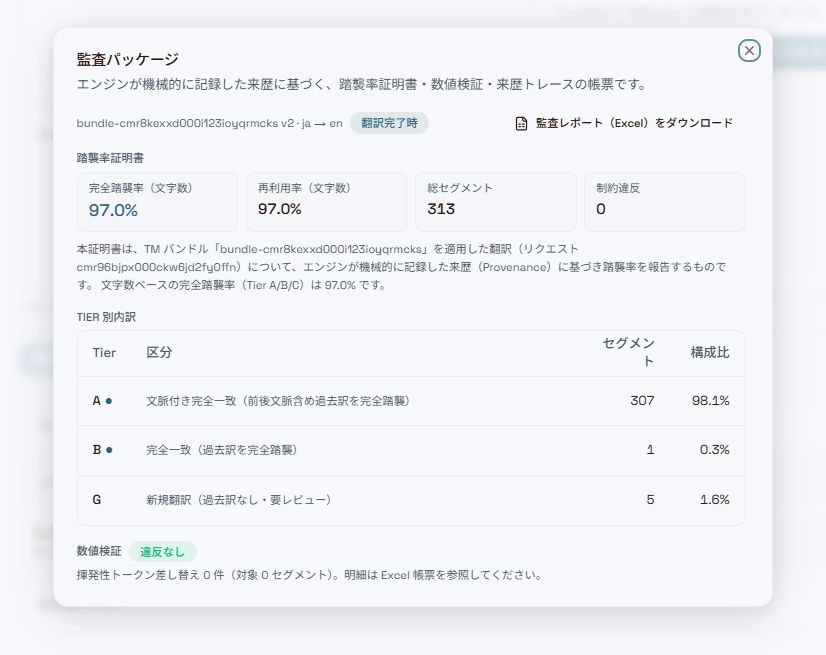Click the 揮発性トークン差し替え 0 件 note

(x=309, y=575)
